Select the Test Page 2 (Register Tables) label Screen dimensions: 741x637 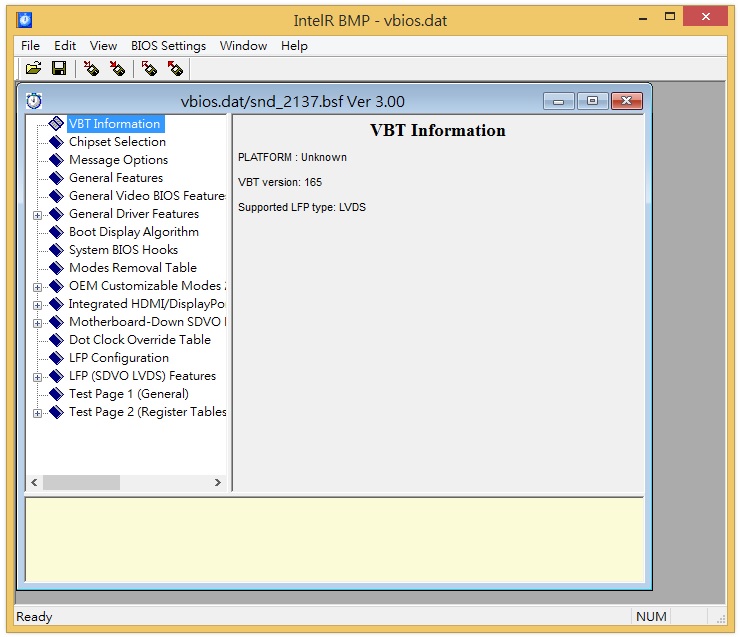147,412
